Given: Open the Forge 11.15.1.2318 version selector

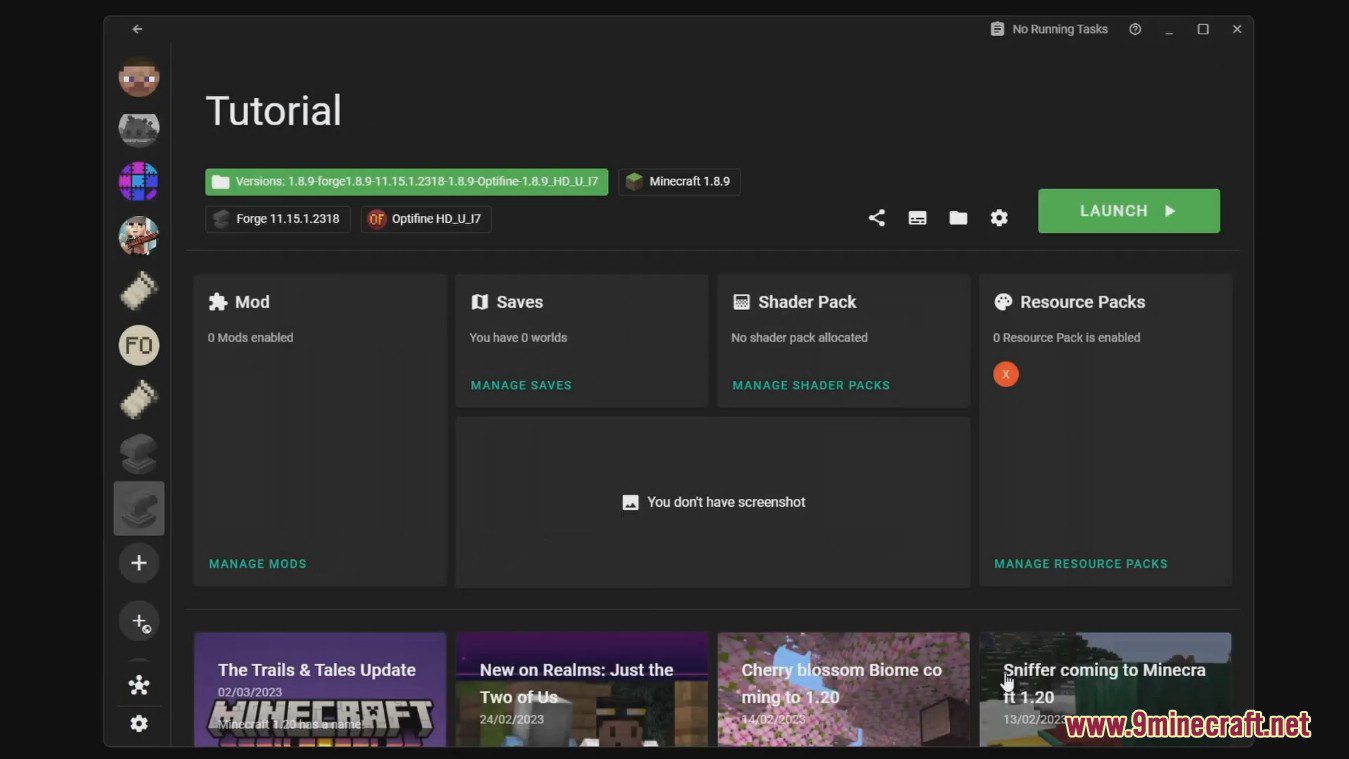Looking at the screenshot, I should pyautogui.click(x=277, y=218).
